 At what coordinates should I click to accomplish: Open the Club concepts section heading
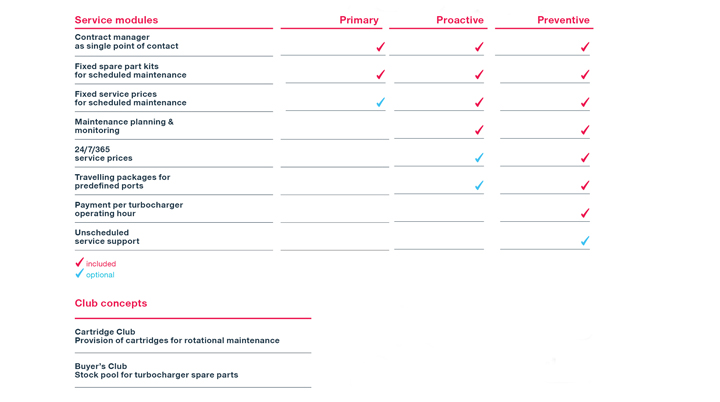[x=111, y=303]
